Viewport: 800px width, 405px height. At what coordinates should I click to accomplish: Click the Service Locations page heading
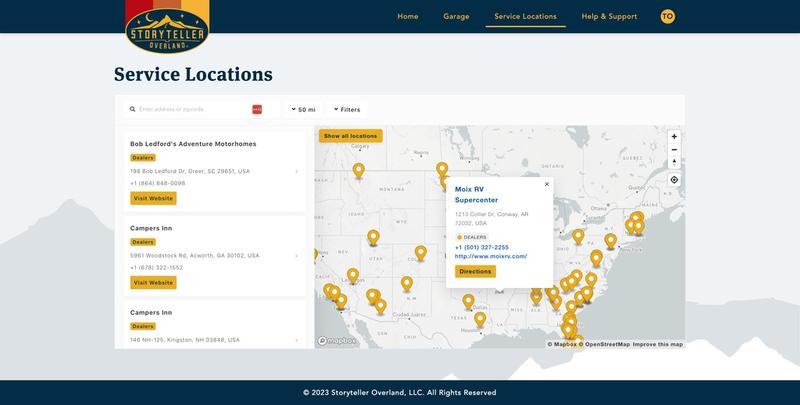tap(193, 74)
